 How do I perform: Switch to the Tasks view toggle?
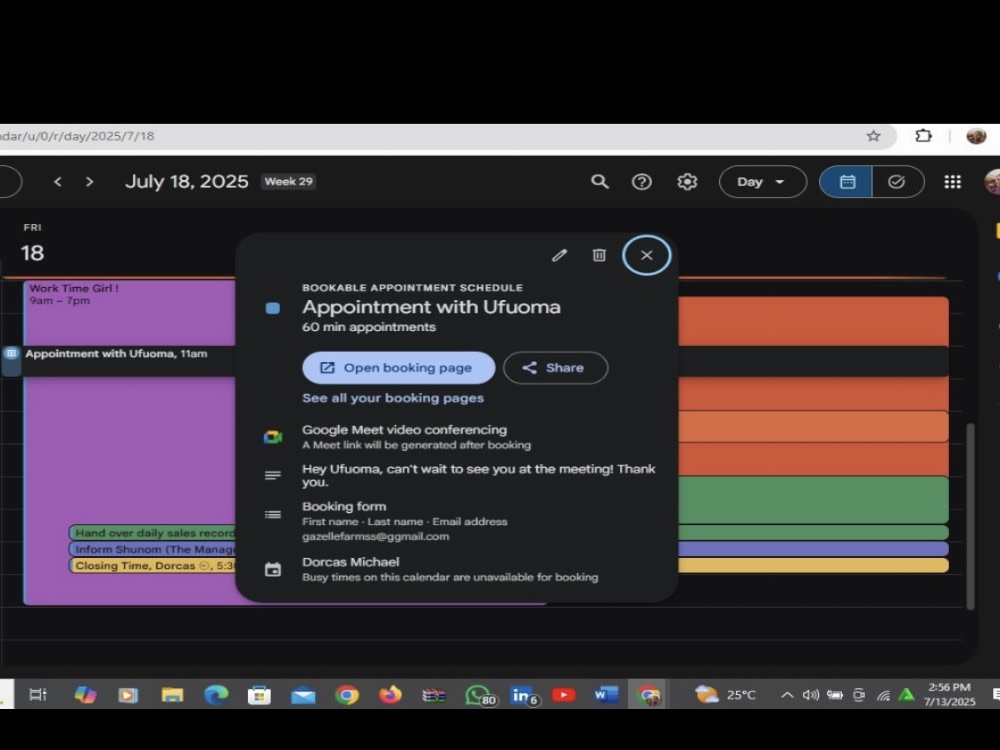pos(897,182)
